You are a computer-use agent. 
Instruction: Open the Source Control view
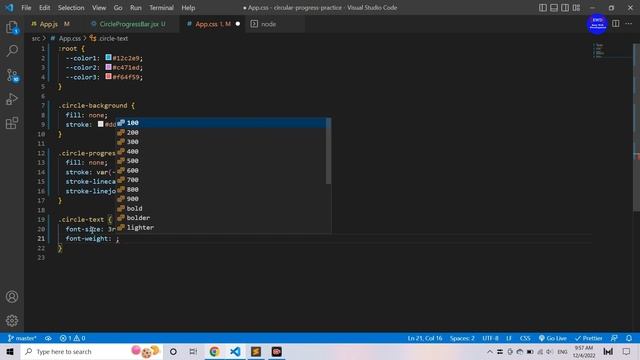[12, 75]
